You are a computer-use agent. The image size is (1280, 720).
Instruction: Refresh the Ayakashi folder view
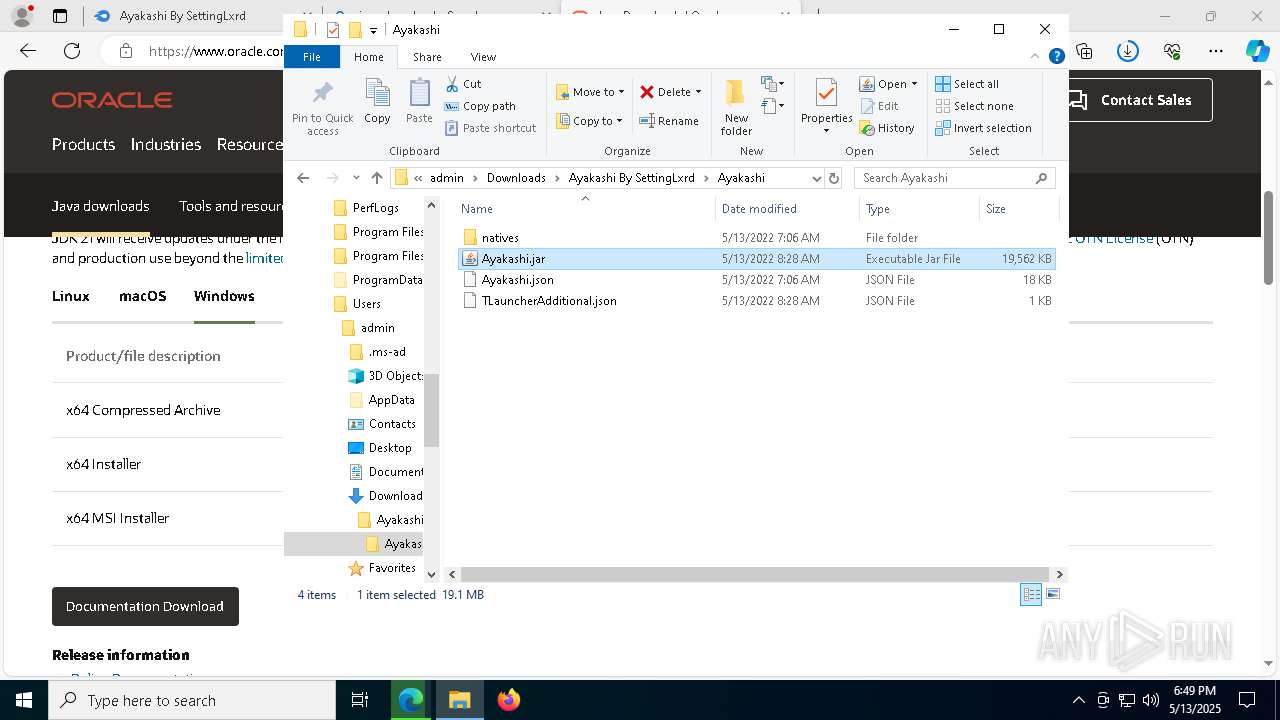834,178
